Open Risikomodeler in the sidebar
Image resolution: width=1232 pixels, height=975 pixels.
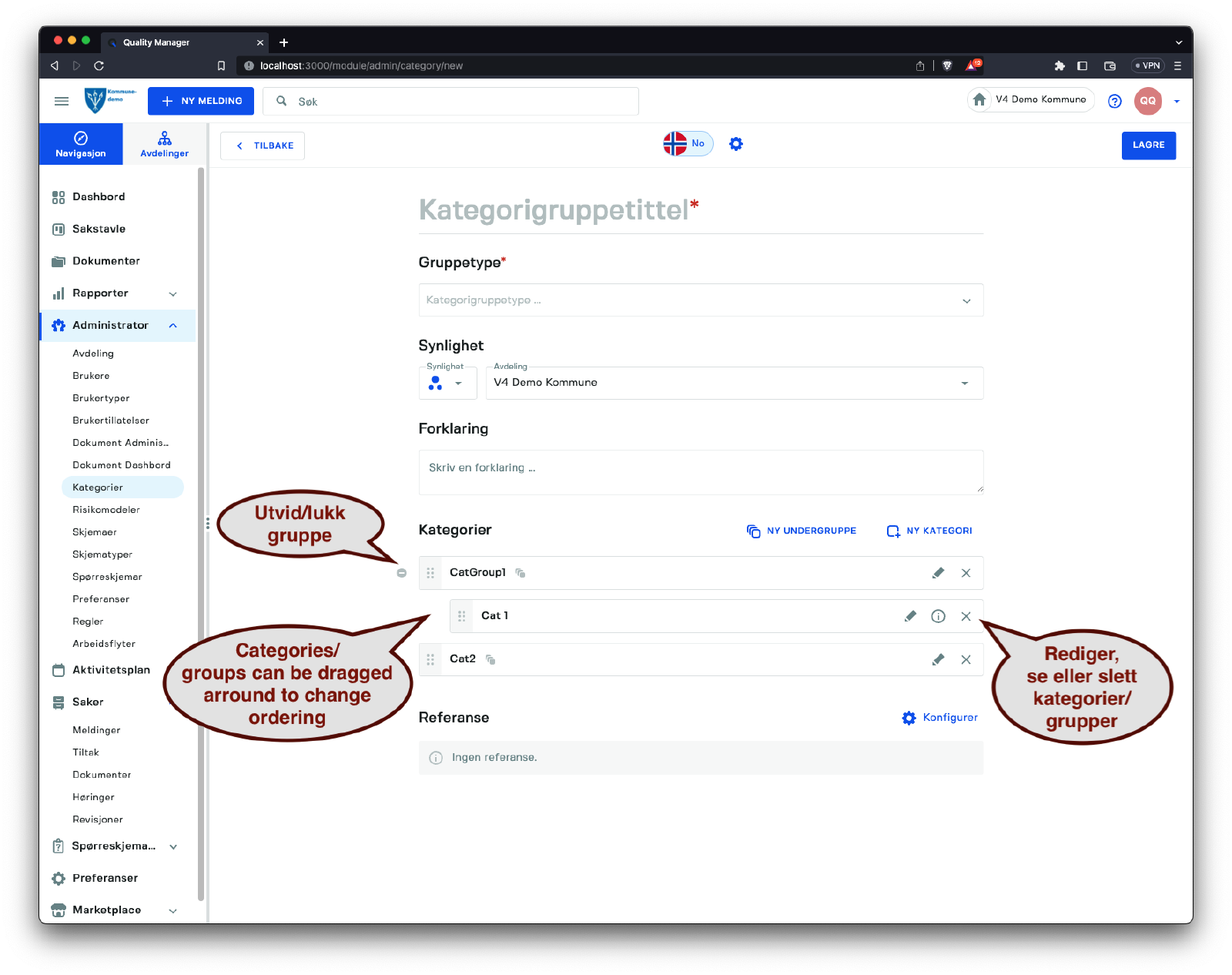(x=106, y=510)
